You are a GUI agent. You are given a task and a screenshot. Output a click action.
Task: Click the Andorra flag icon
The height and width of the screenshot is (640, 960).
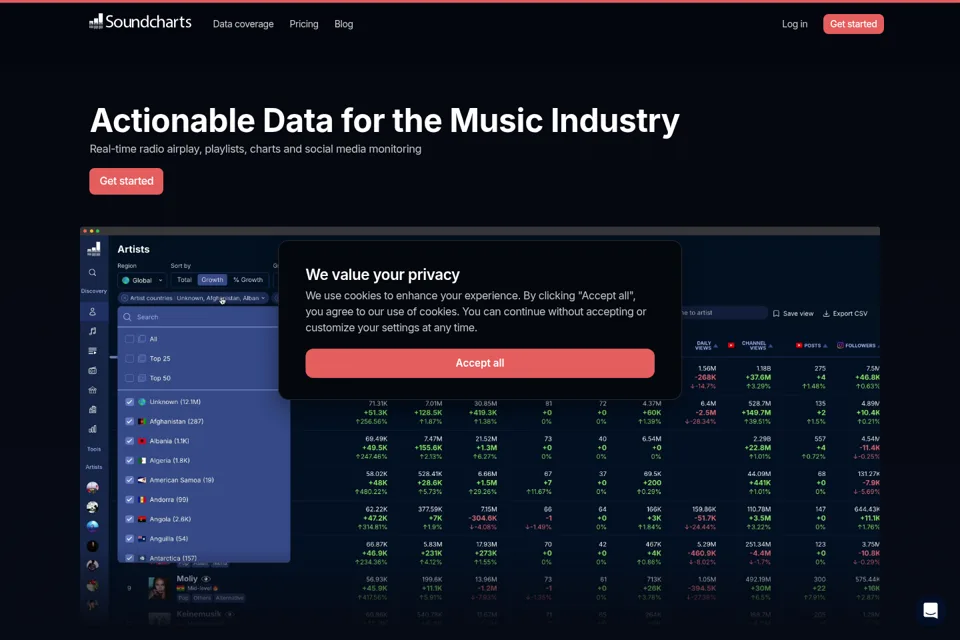(142, 500)
